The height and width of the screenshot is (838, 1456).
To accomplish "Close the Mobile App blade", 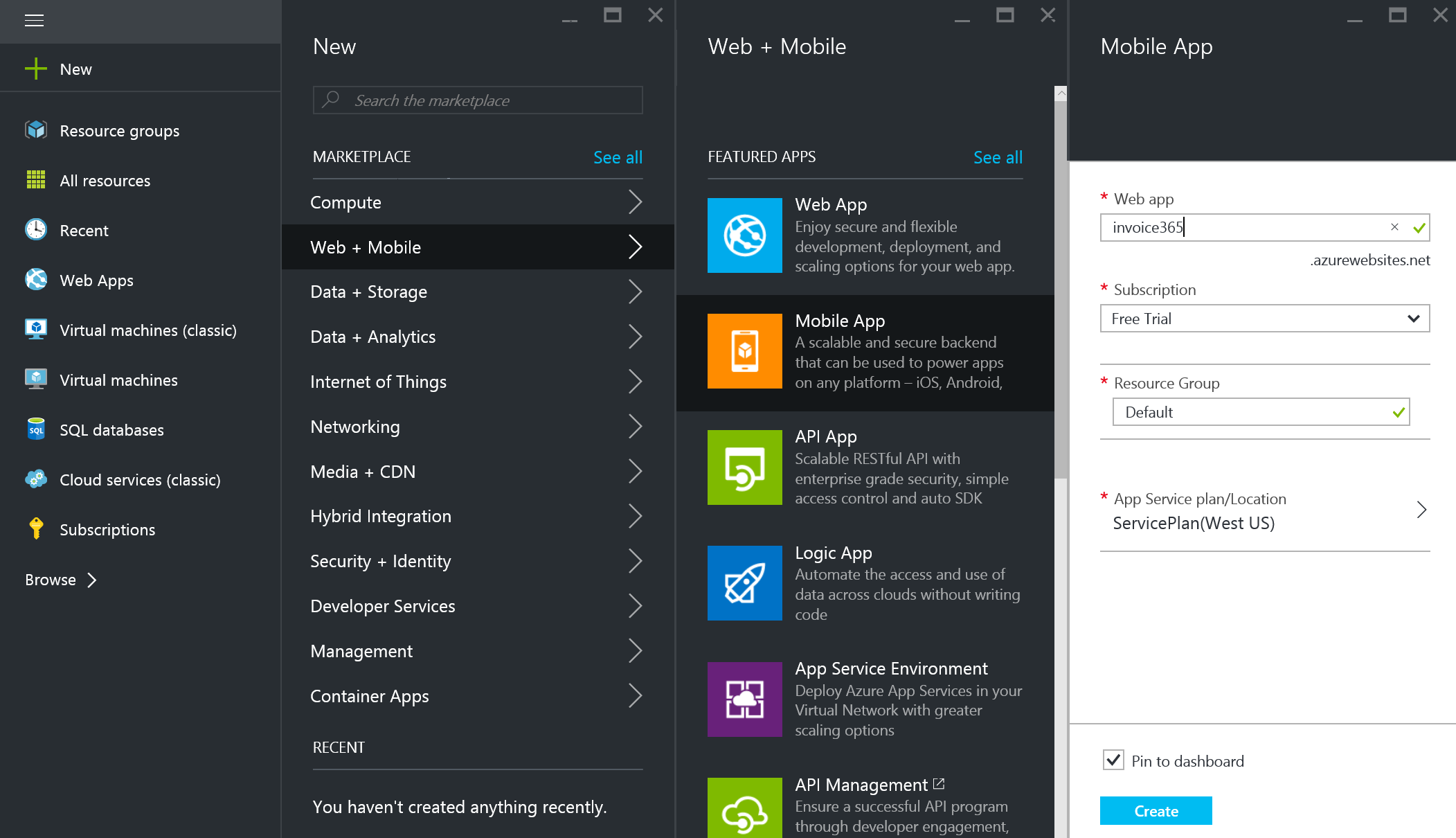I will tap(1440, 15).
